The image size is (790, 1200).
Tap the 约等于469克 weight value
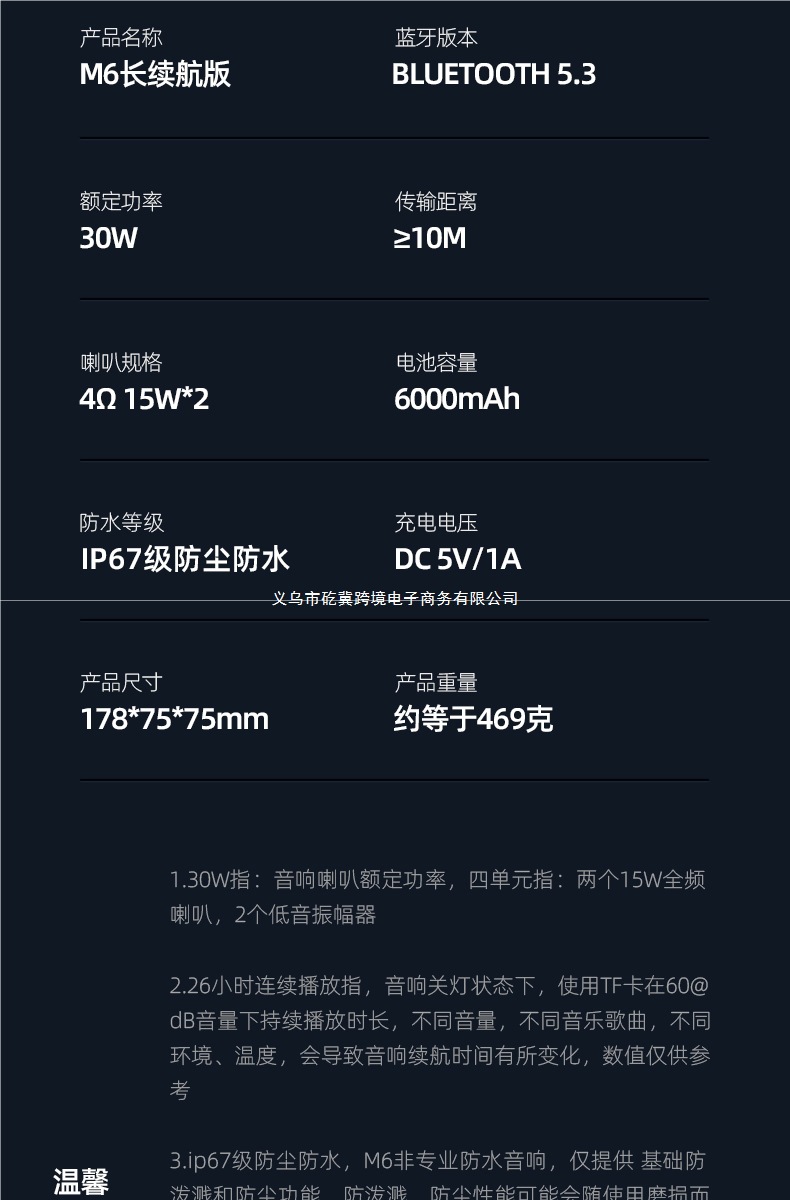[473, 719]
